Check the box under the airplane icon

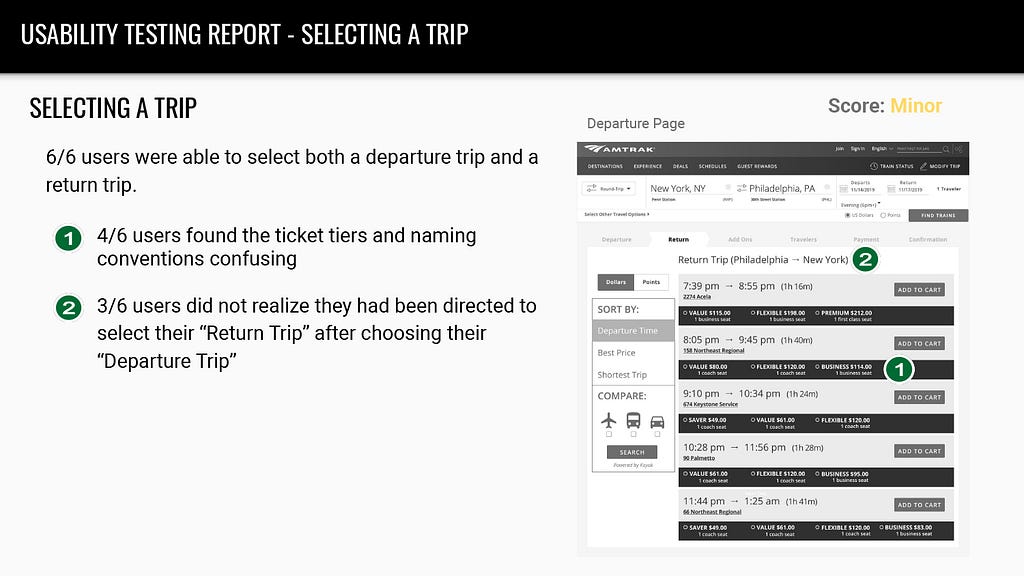coord(609,434)
